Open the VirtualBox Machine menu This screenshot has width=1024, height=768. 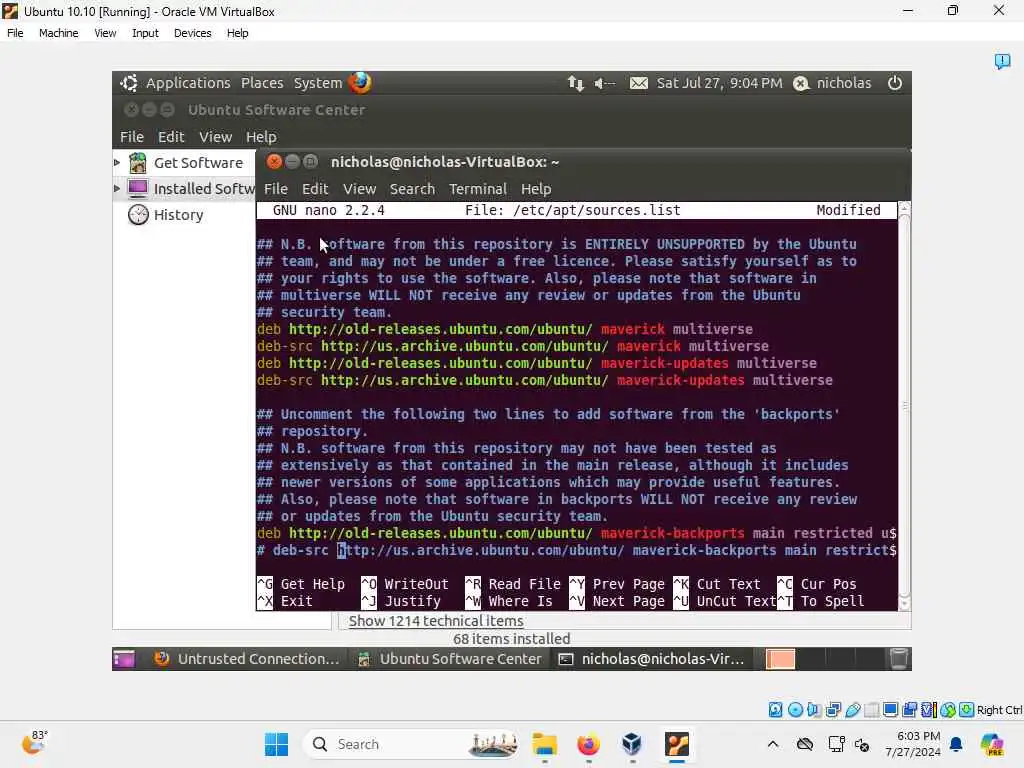[58, 33]
